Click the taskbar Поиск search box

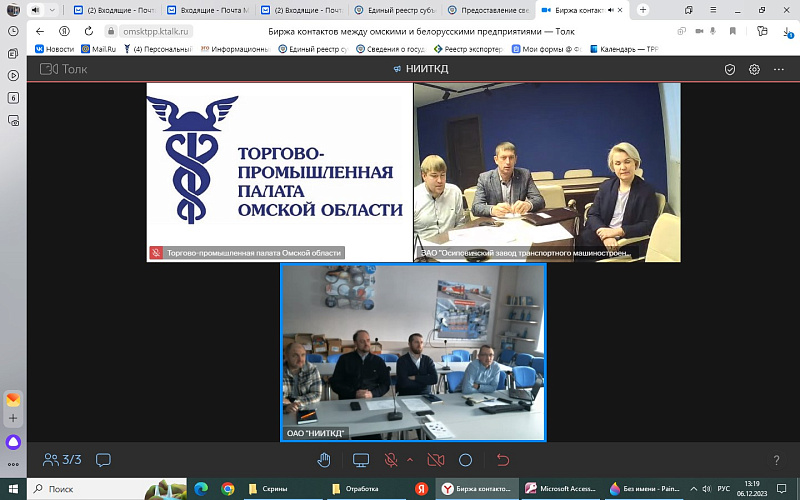[x=107, y=489]
